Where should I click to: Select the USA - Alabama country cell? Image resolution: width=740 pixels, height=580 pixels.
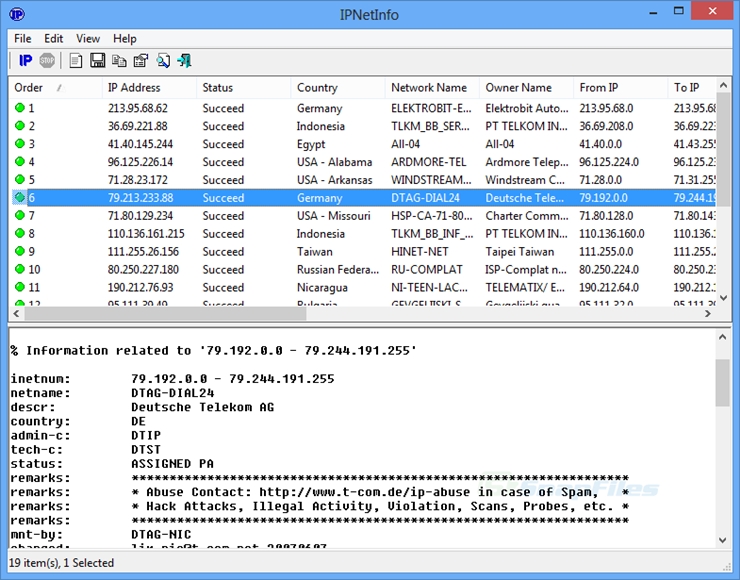click(334, 162)
